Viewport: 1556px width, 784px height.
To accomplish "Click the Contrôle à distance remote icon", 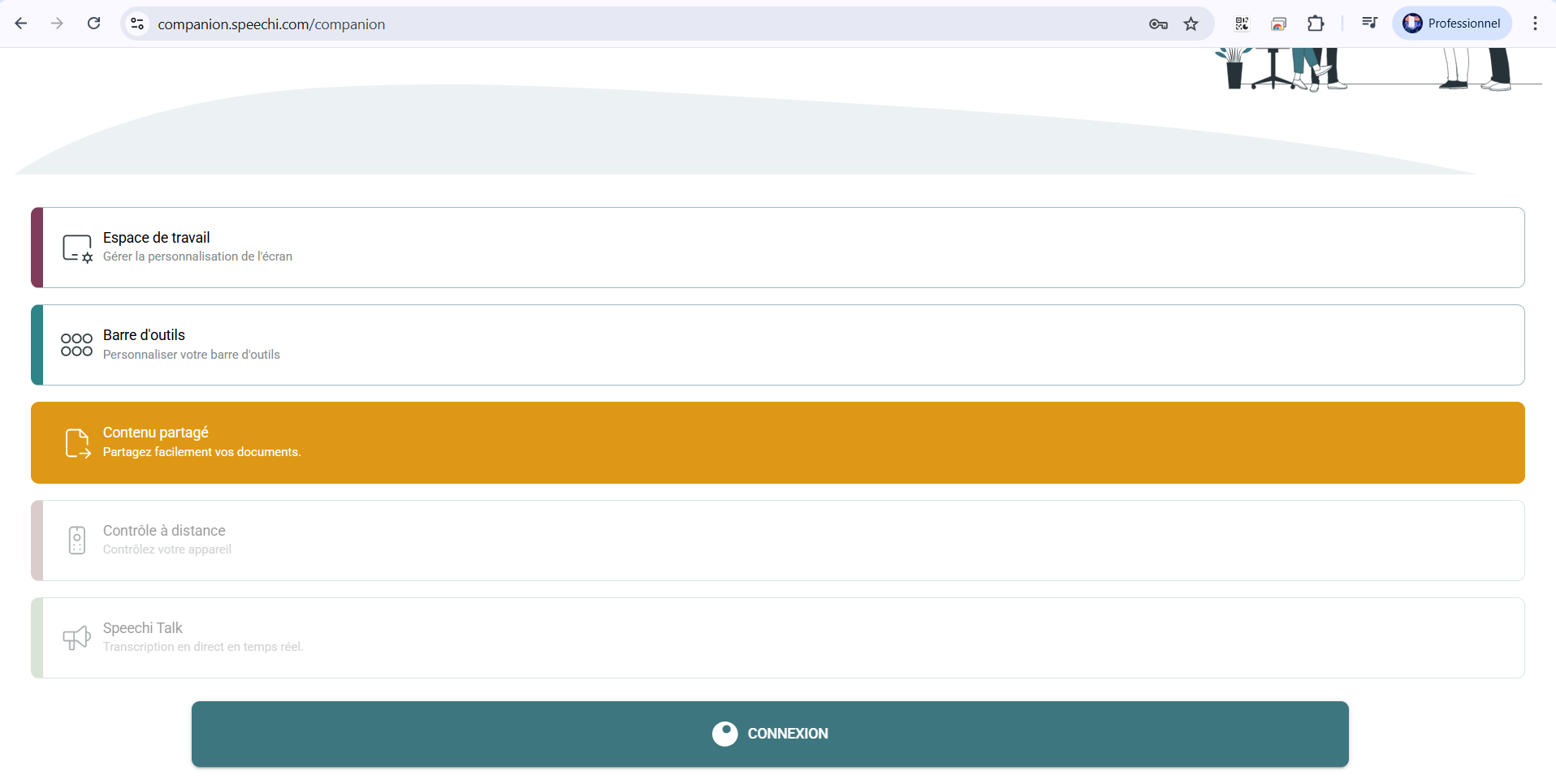I will pos(77,541).
